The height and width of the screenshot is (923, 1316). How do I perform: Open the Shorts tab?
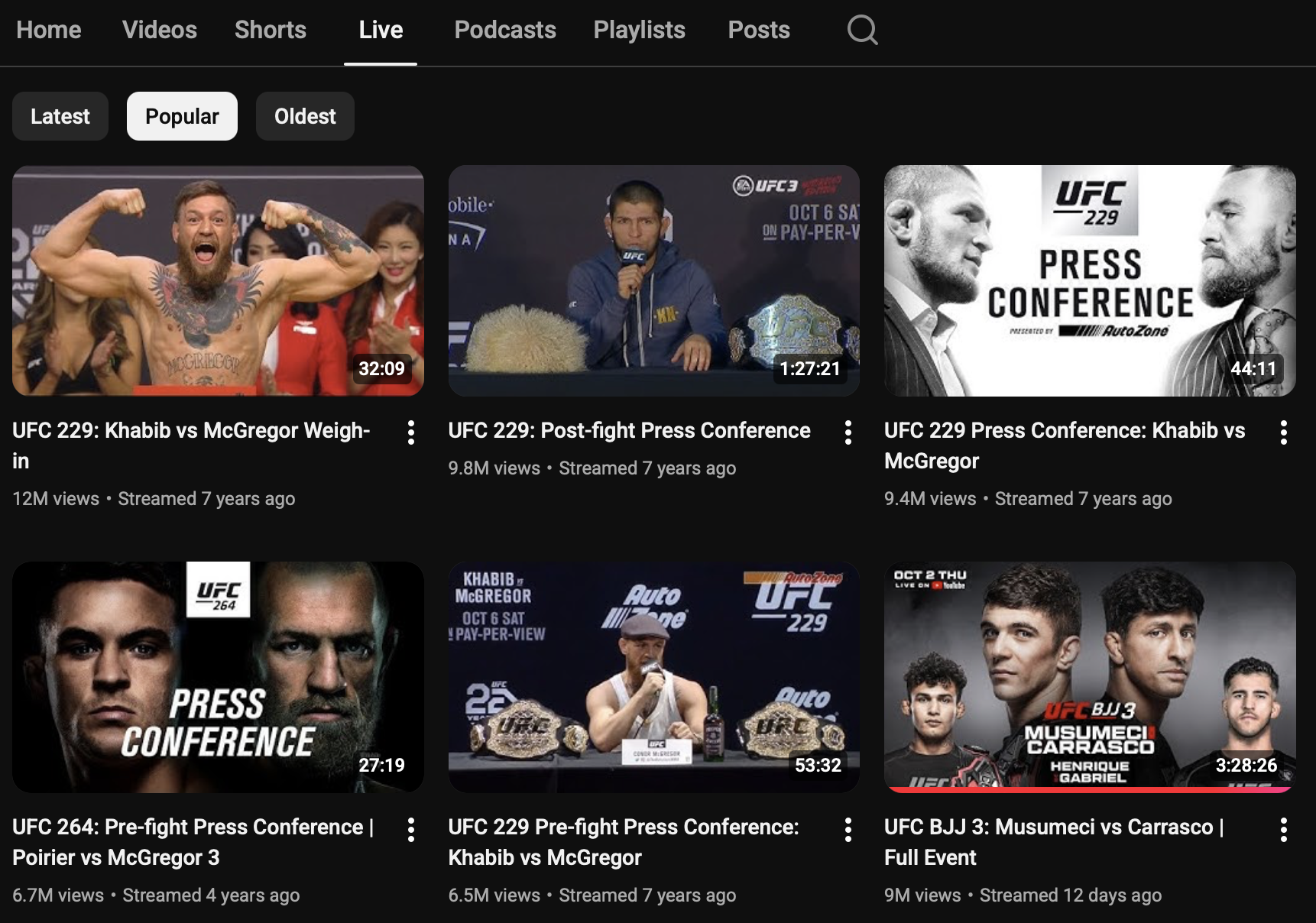tap(271, 30)
